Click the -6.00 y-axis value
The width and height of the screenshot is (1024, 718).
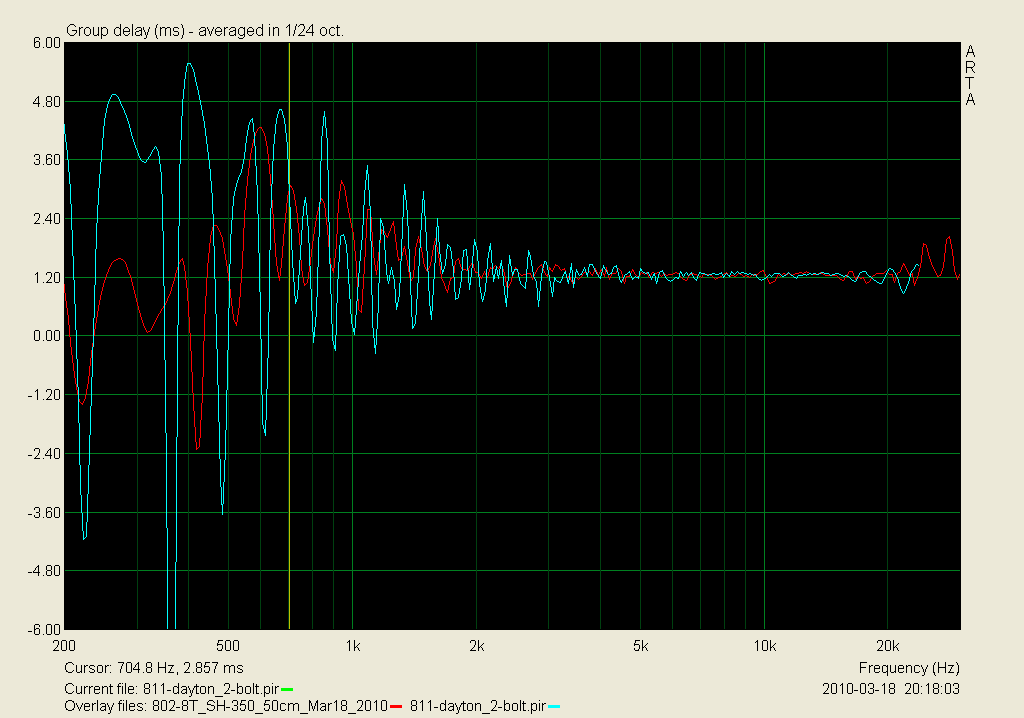[44, 630]
